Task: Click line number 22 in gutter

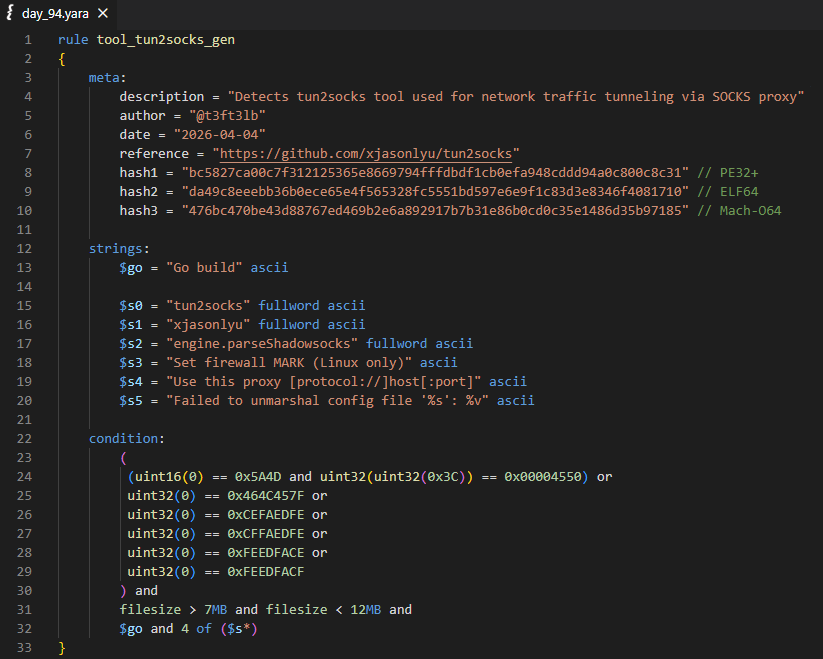Action: [24, 439]
